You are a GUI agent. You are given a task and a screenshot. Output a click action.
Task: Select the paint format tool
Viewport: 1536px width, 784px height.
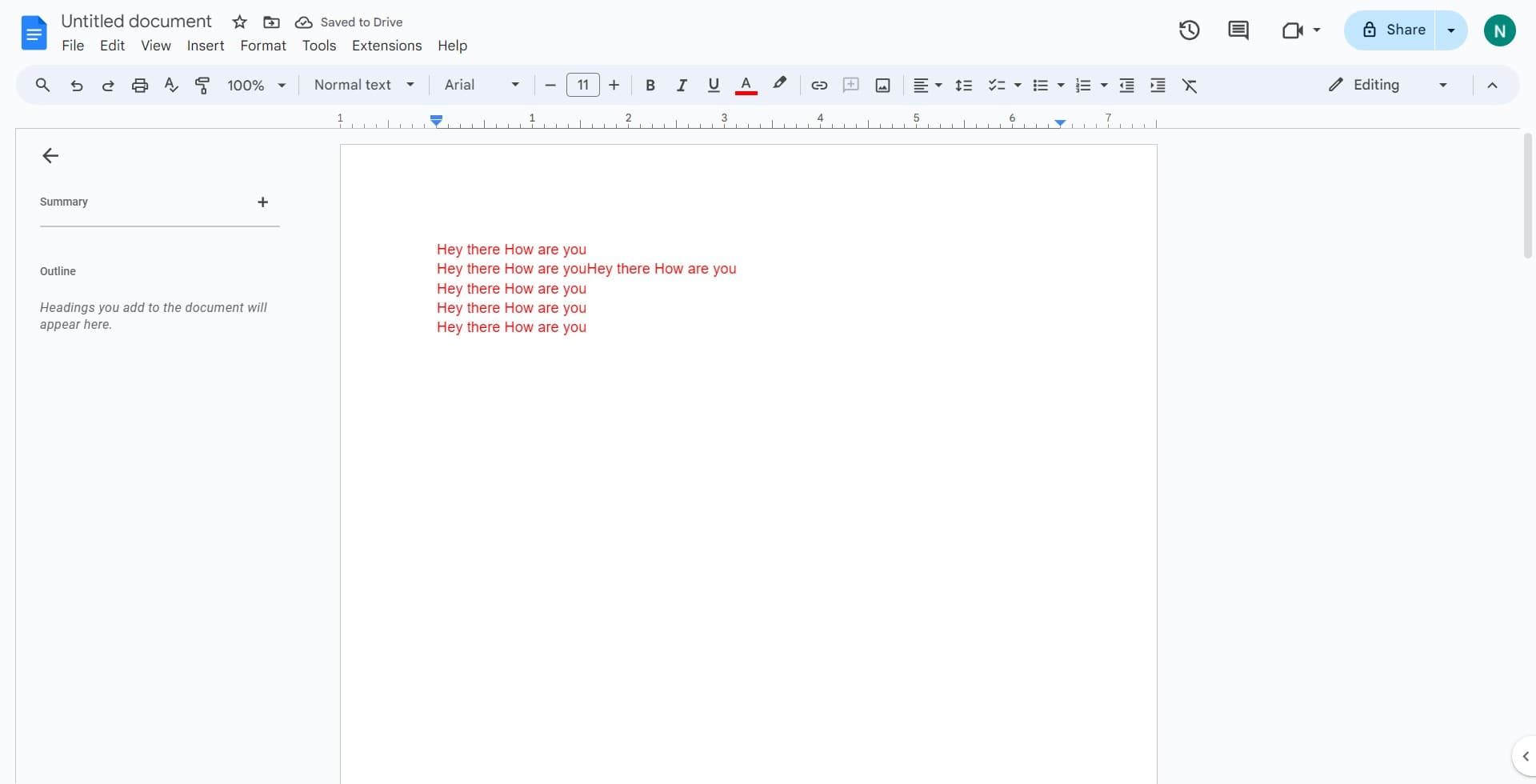202,85
